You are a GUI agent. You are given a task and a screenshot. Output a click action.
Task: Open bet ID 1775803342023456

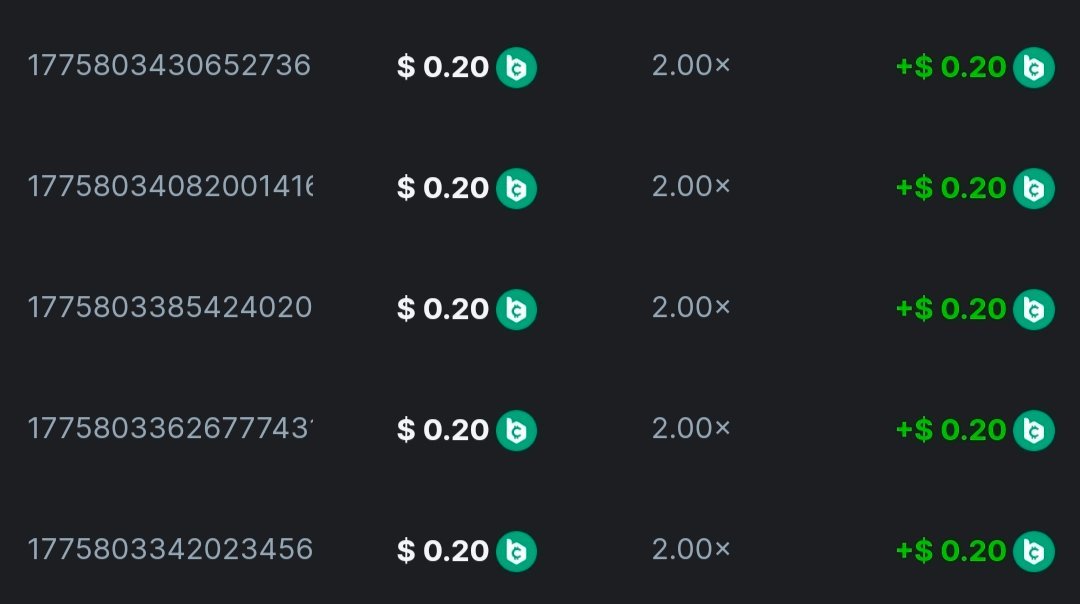tap(169, 550)
